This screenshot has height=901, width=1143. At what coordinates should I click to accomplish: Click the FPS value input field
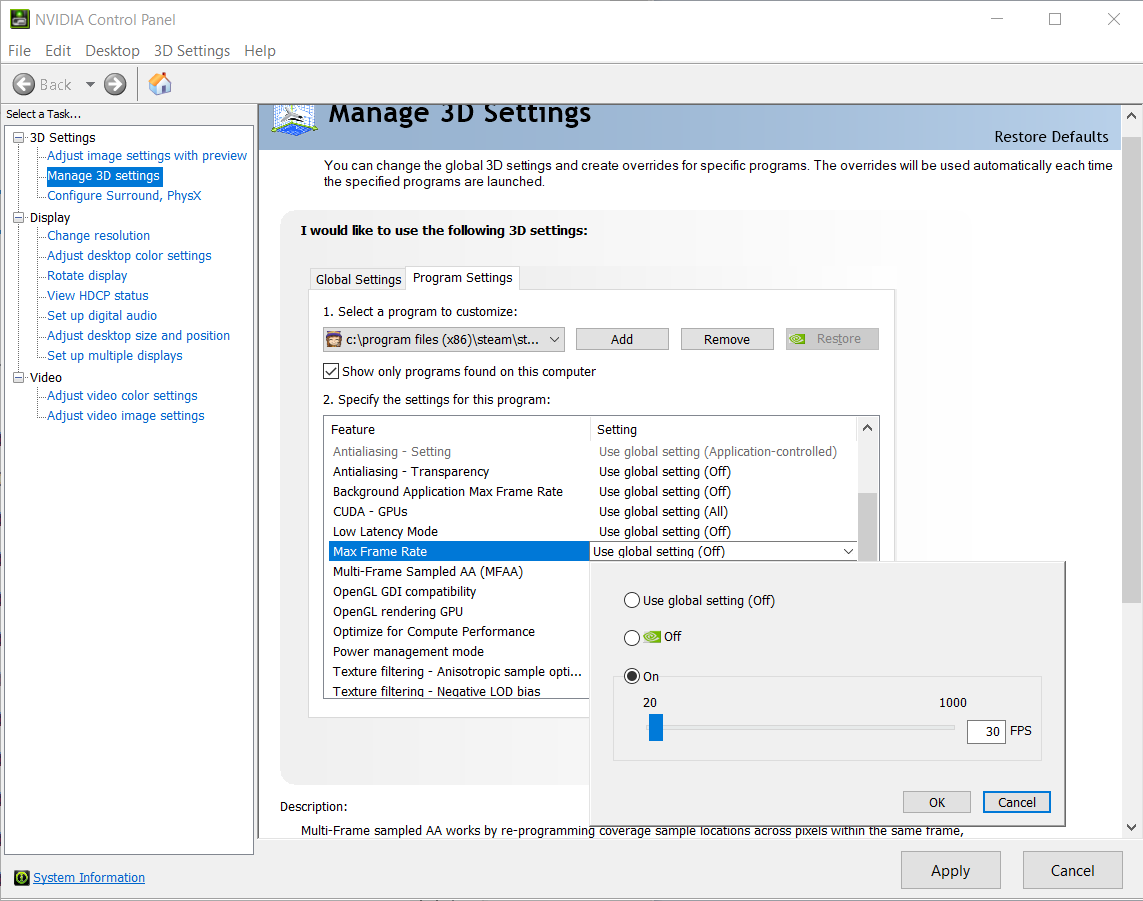pyautogui.click(x=986, y=731)
